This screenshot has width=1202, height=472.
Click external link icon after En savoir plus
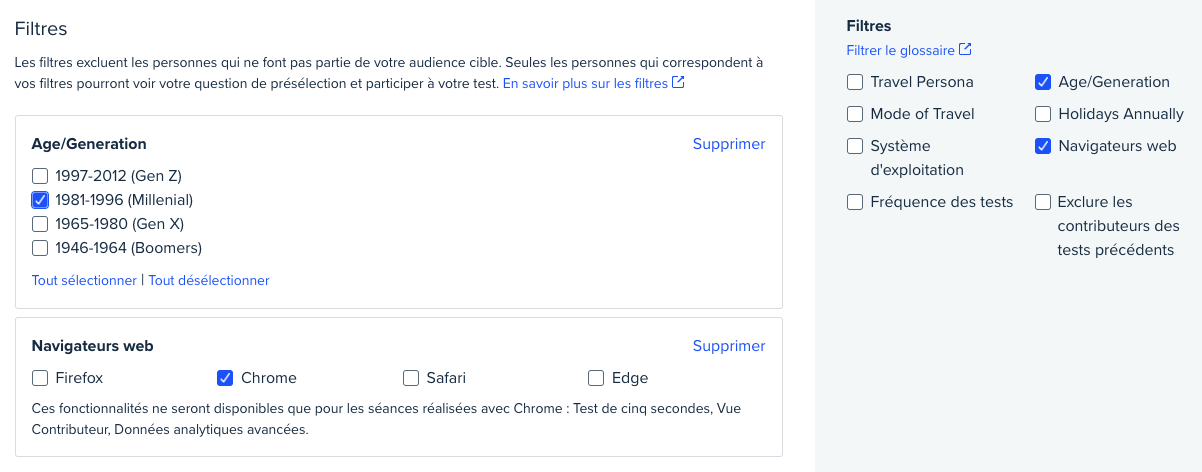(678, 83)
